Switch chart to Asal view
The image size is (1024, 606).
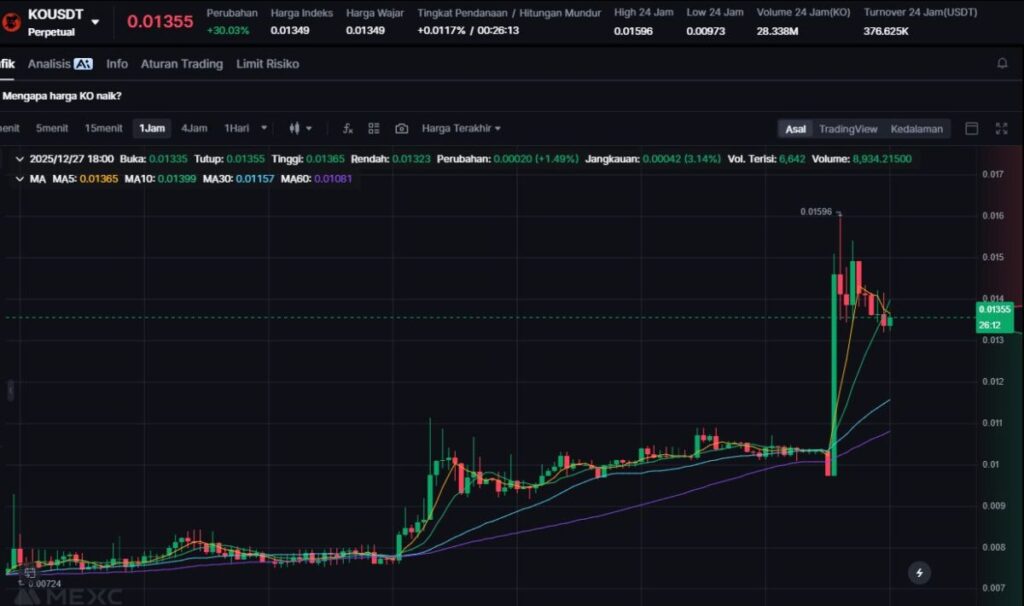(795, 129)
